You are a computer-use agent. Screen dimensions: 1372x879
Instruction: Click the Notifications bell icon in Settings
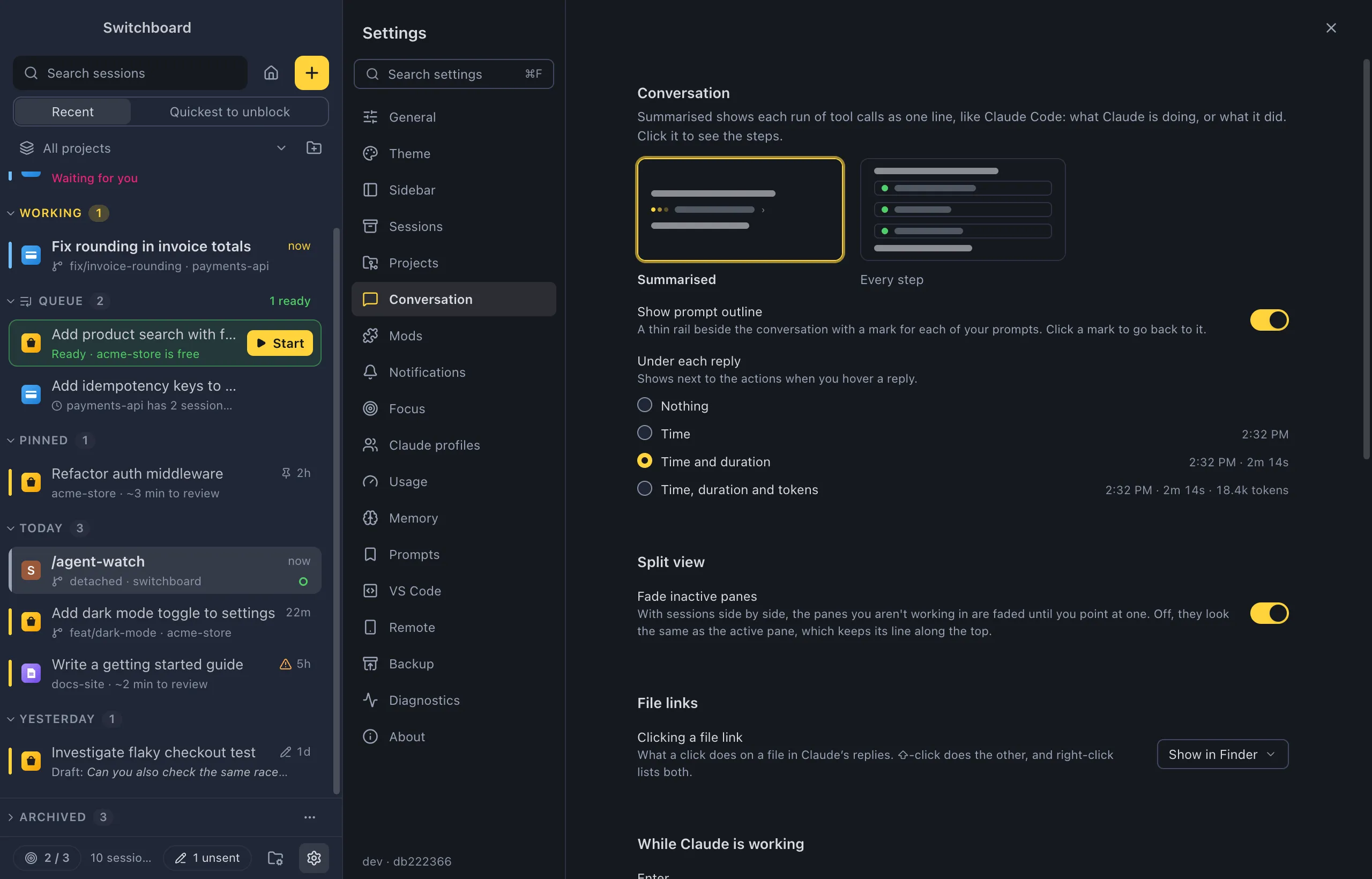pos(370,372)
